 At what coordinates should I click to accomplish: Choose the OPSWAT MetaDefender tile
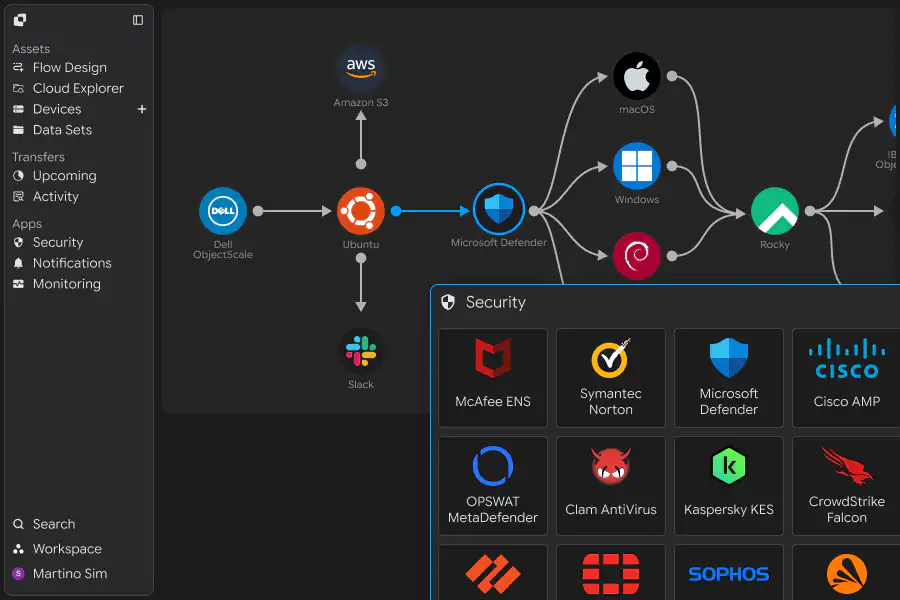[493, 486]
